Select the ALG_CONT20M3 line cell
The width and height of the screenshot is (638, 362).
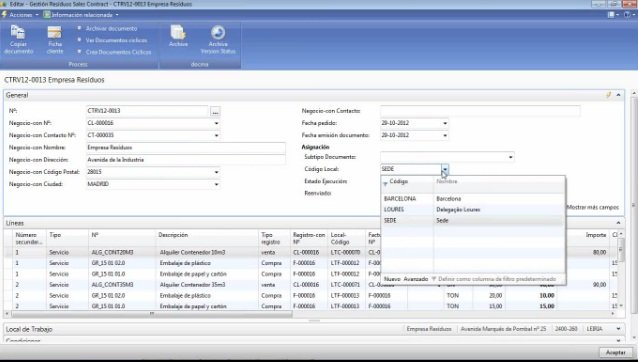coord(122,253)
